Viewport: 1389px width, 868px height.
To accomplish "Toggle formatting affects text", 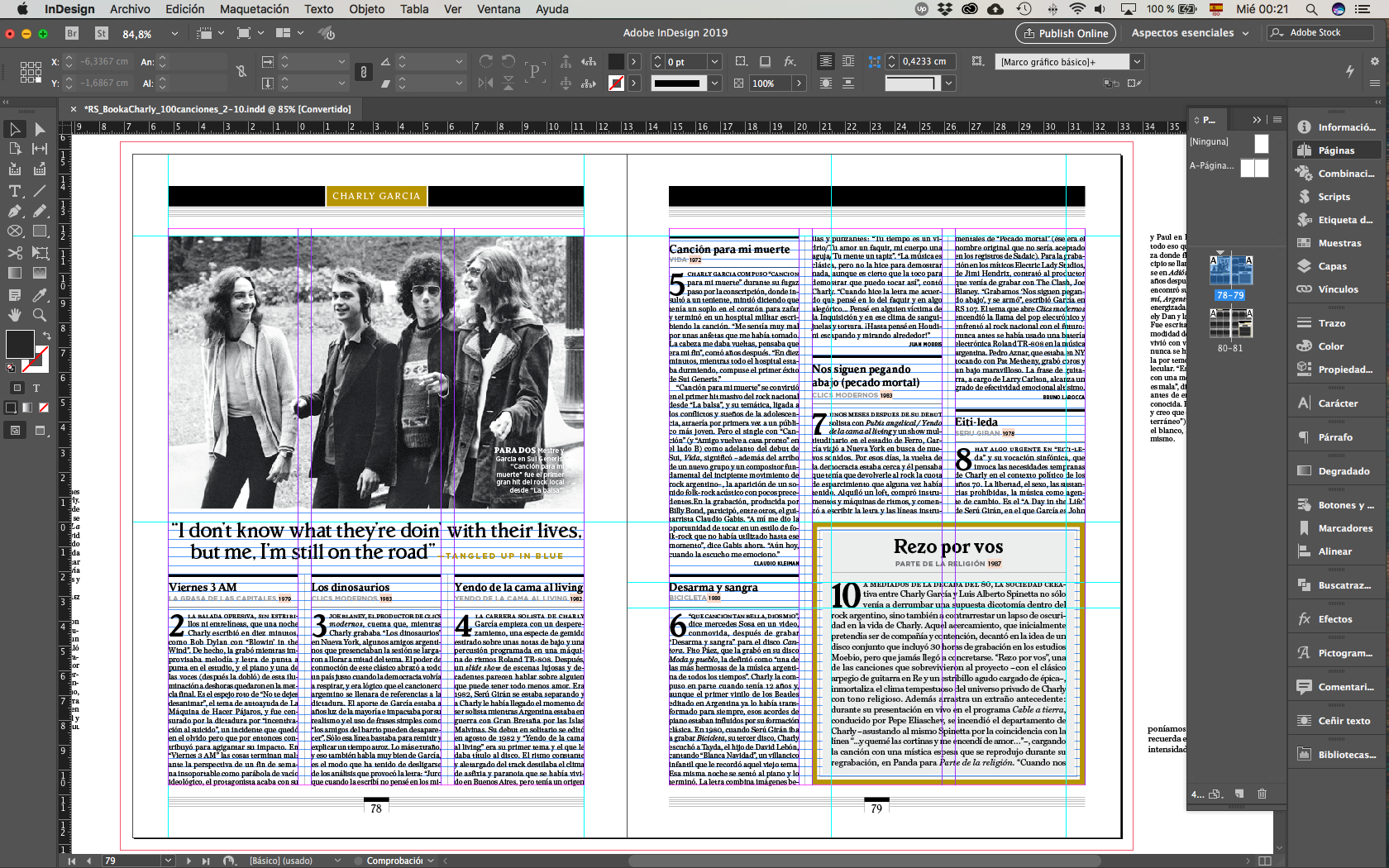I will point(36,387).
